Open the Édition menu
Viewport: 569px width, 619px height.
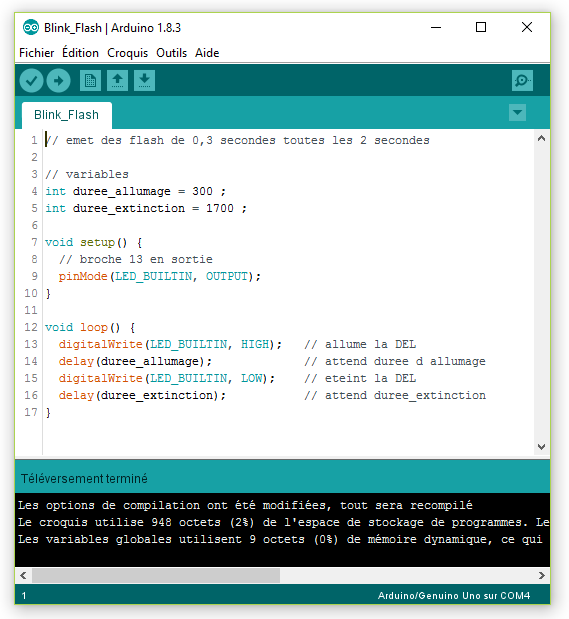81,53
